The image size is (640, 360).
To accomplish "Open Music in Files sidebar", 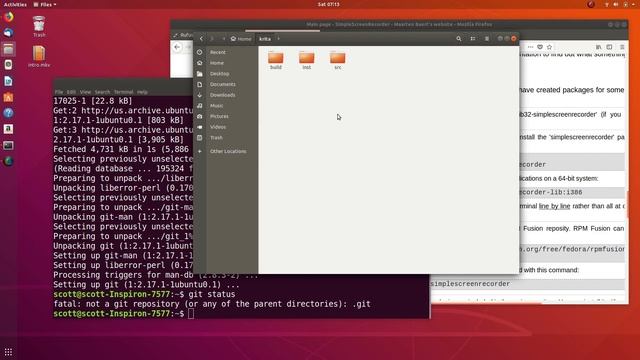I will (x=216, y=106).
